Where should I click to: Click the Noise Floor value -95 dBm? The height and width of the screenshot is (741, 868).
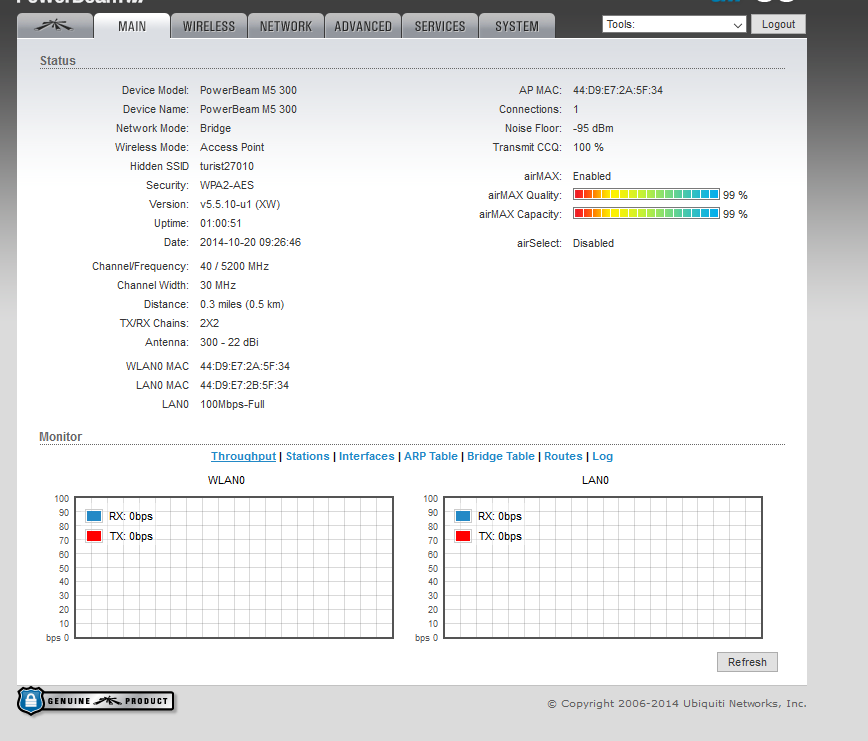(593, 128)
